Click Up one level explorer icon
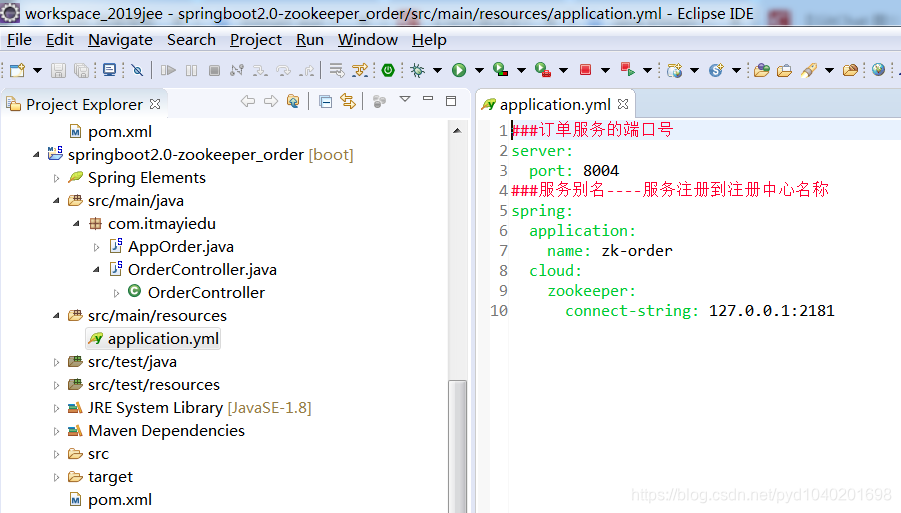Screen dimensions: 901x513 tap(294, 102)
